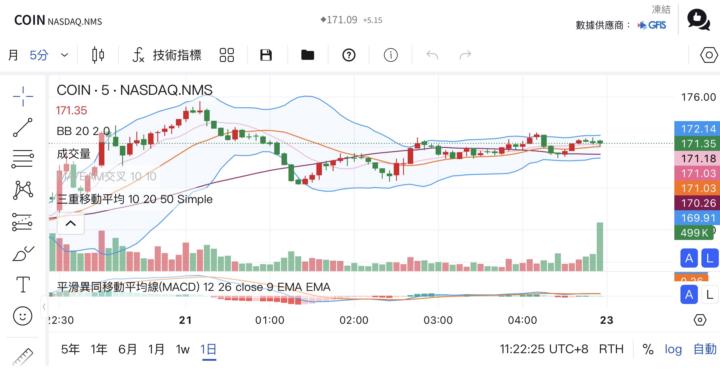Open the feedback chat icon

coord(698,20)
